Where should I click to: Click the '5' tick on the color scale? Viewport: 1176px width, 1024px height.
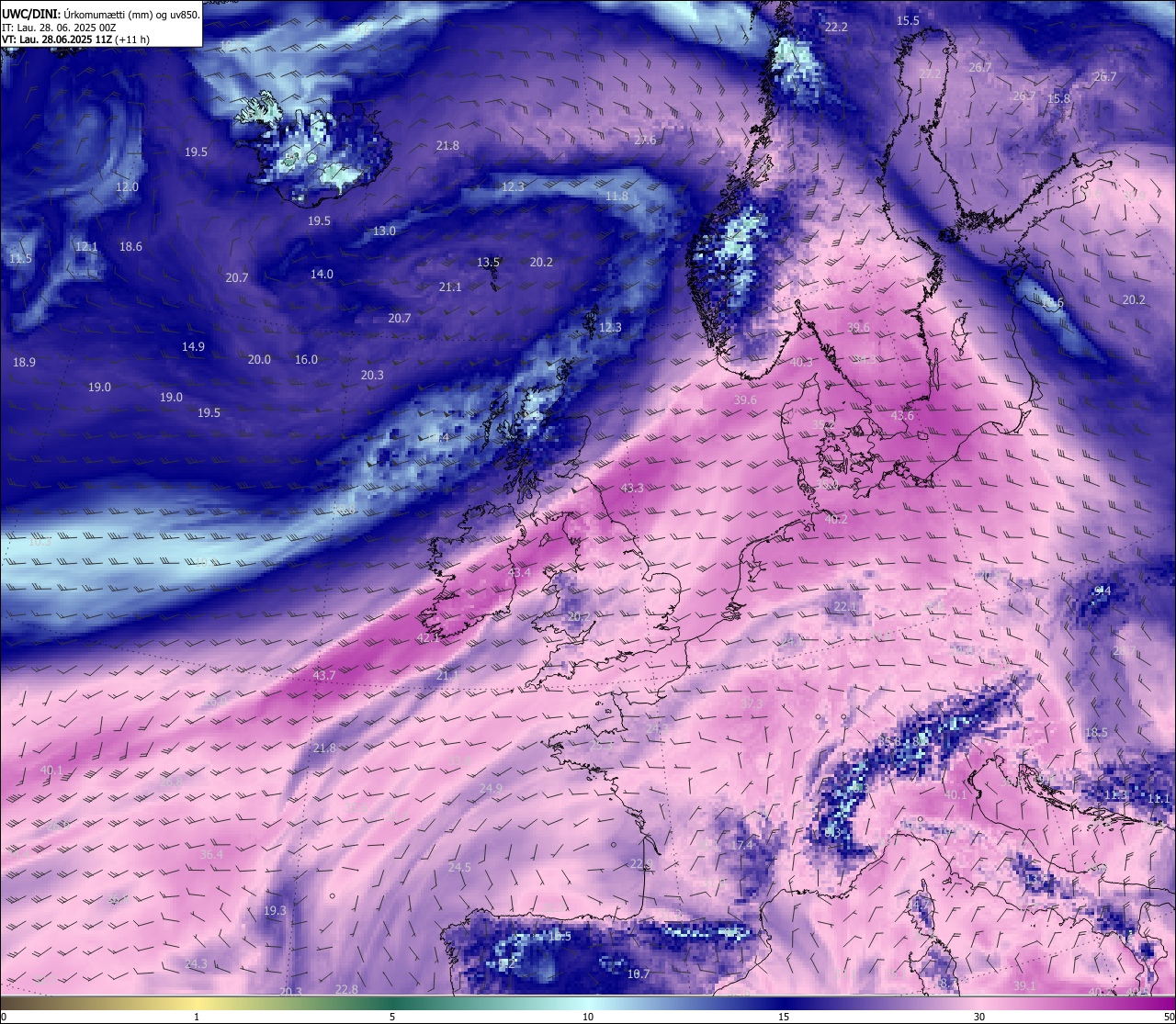pos(392,1017)
